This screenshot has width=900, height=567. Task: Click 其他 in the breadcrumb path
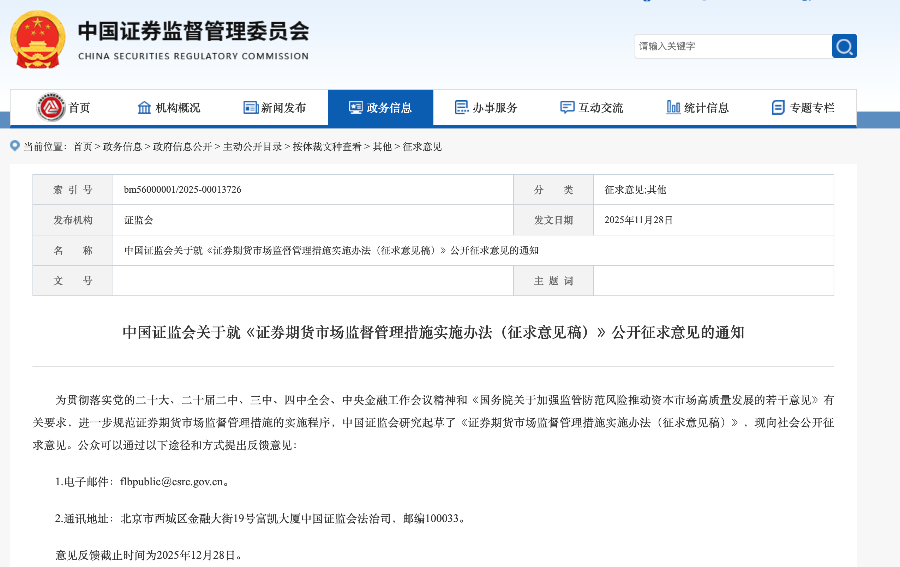(x=382, y=147)
